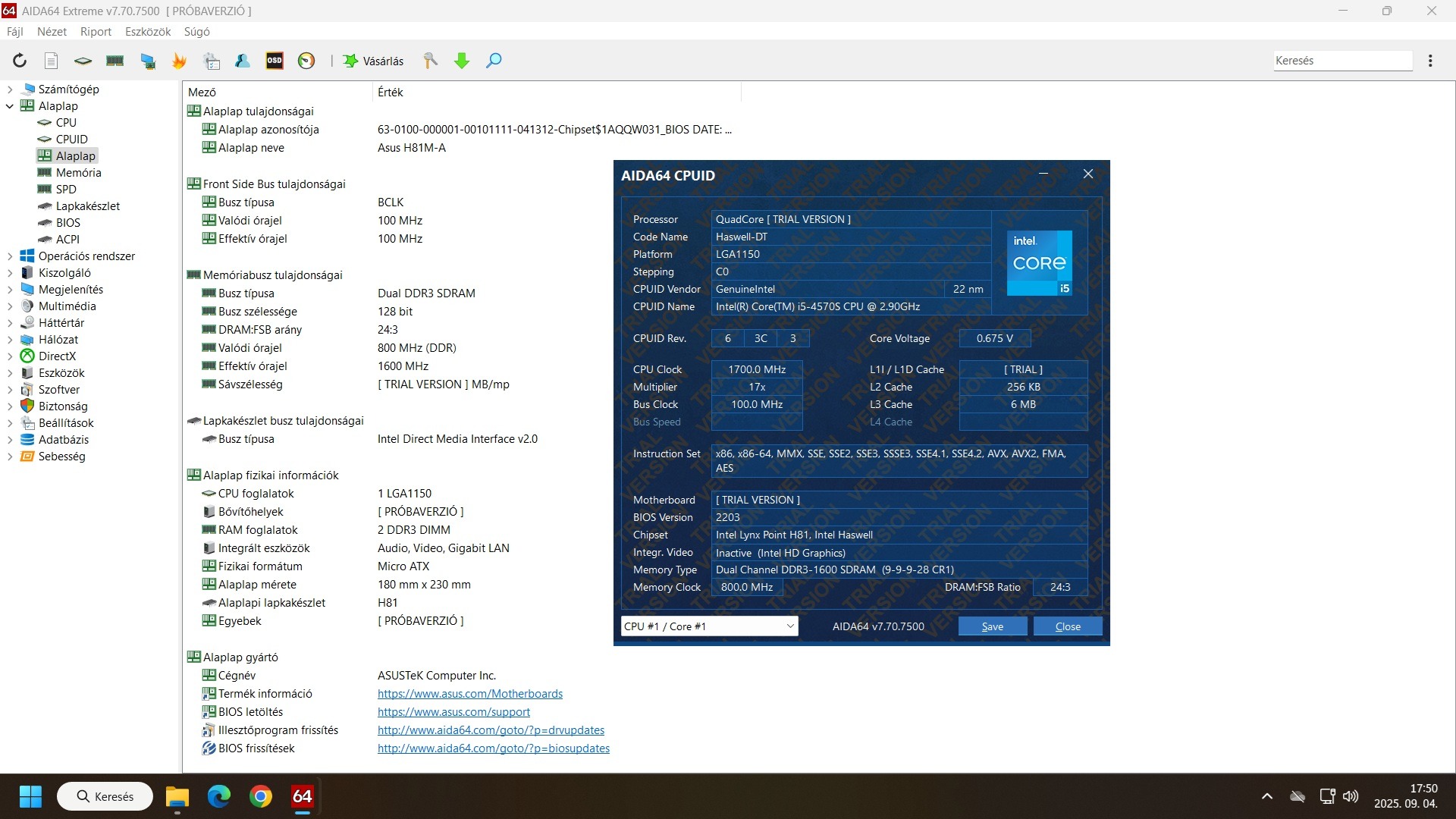Screen dimensions: 1456x819
Task: Select SPD in the tree
Action: tap(66, 190)
